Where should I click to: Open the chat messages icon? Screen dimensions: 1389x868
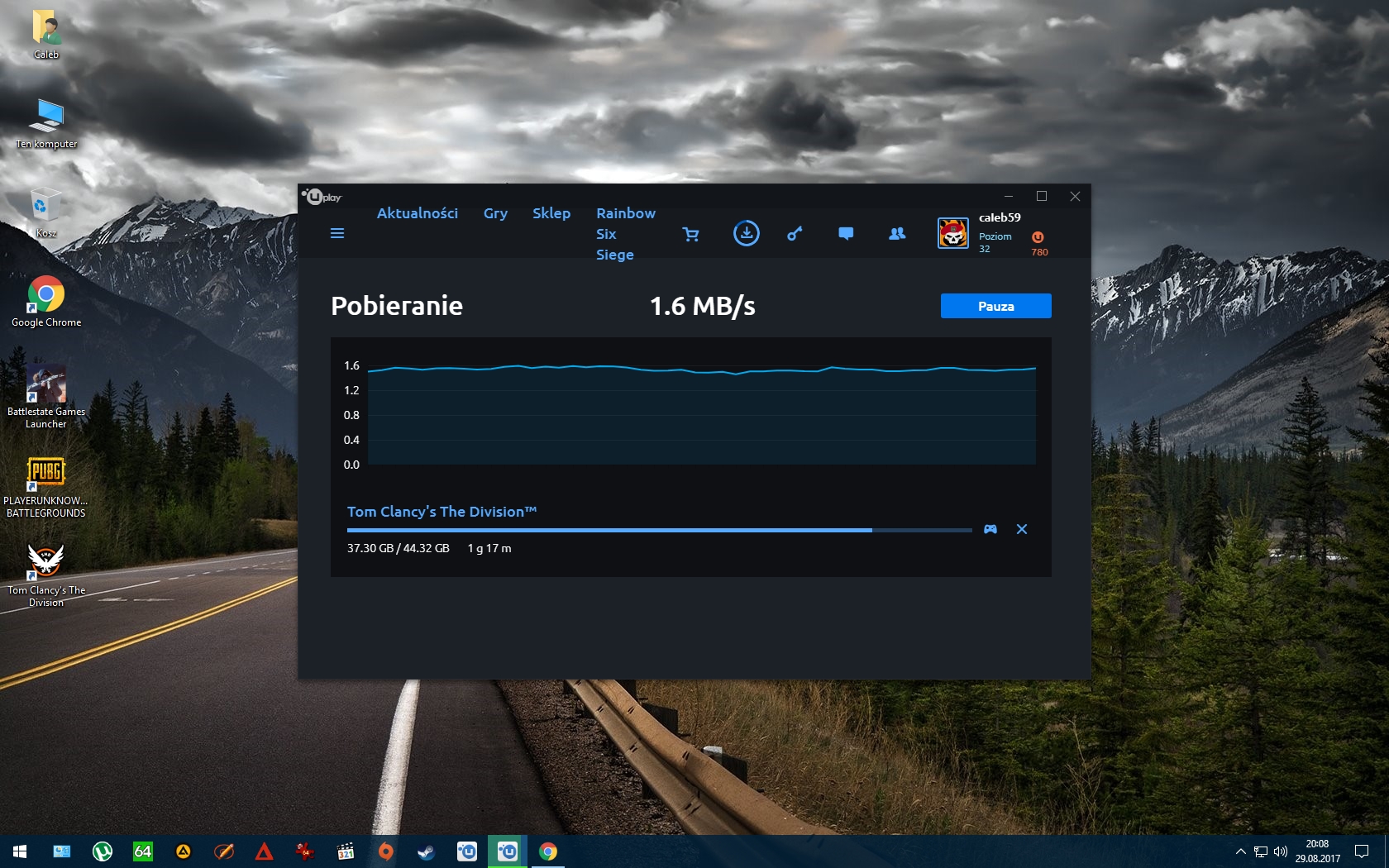846,234
